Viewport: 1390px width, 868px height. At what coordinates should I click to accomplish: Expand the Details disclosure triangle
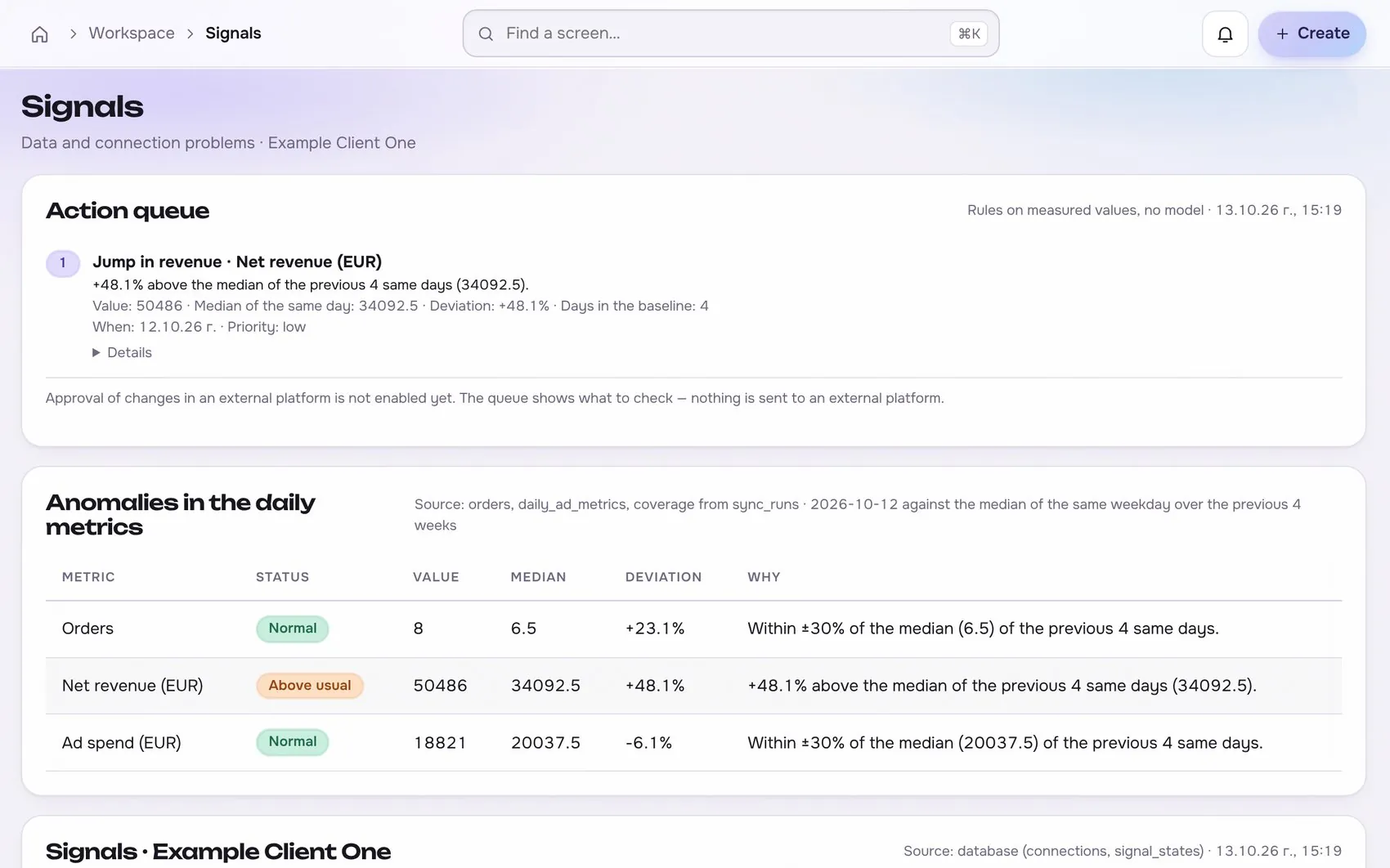point(96,352)
